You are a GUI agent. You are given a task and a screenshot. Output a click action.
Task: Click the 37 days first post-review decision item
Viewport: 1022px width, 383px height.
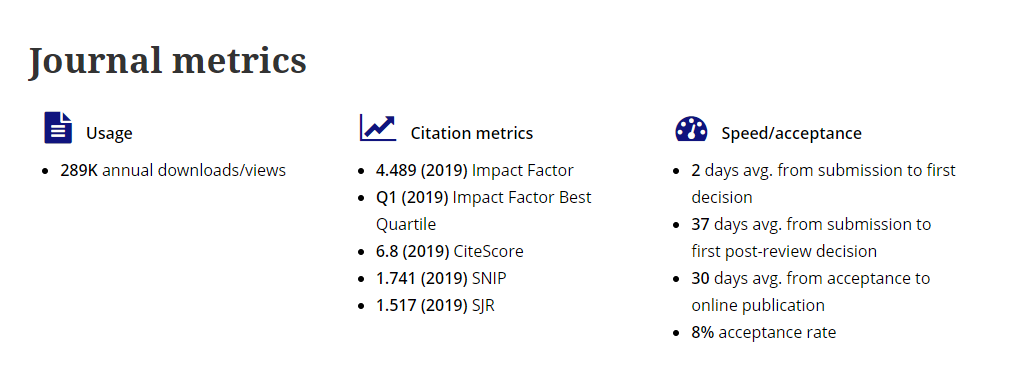[811, 238]
